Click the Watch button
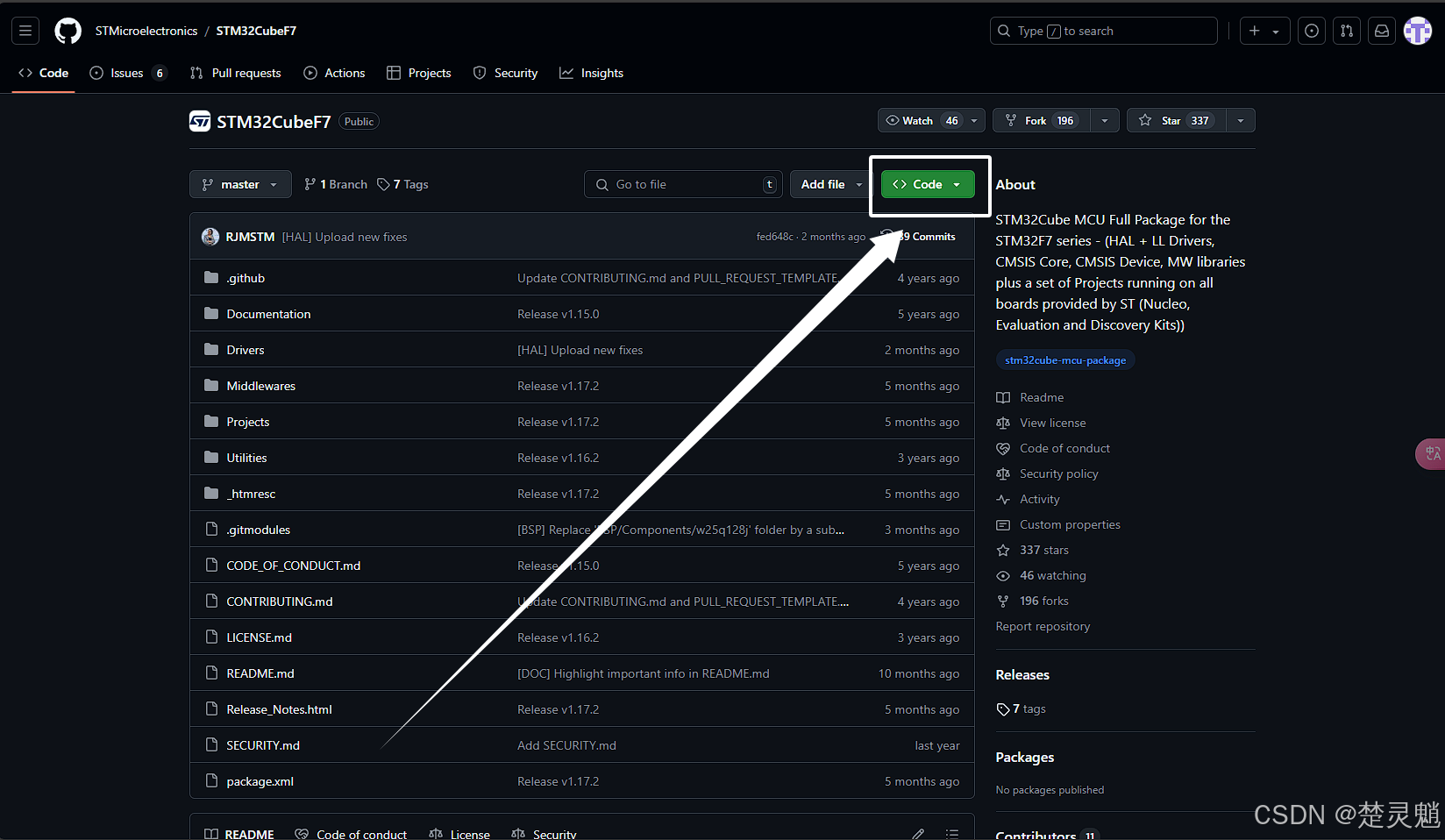Image resolution: width=1445 pixels, height=840 pixels. click(x=932, y=120)
